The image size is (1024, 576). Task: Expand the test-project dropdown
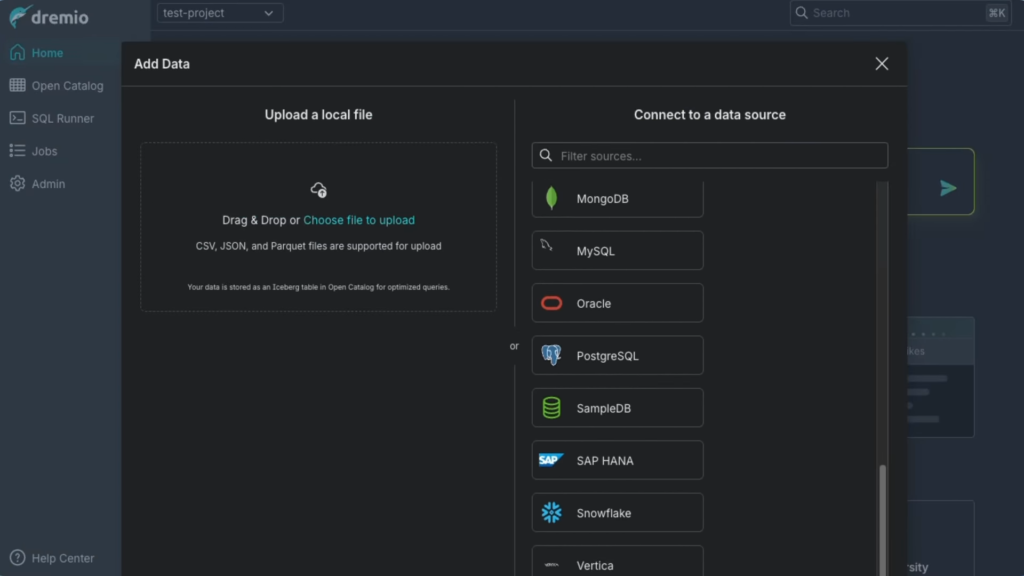click(x=220, y=13)
